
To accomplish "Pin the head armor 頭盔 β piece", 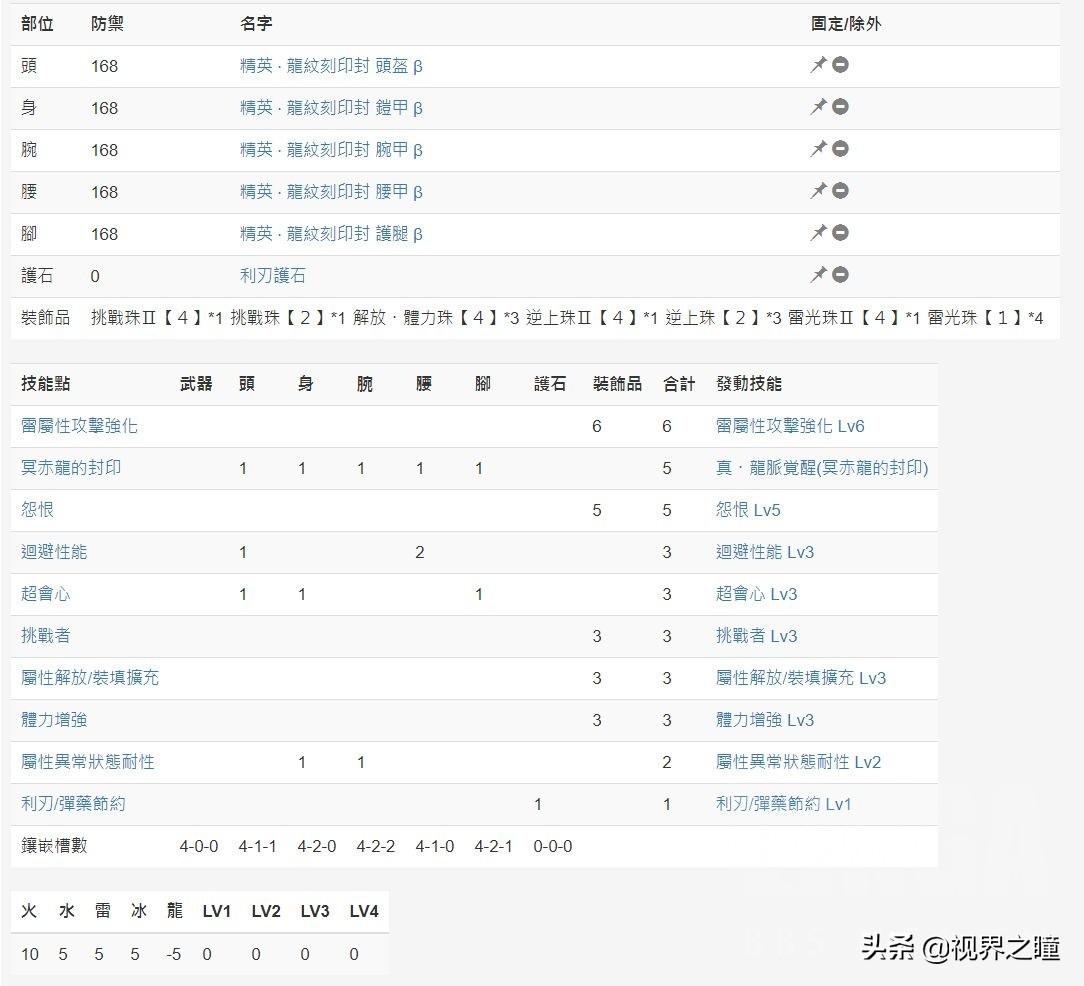I will (x=818, y=65).
